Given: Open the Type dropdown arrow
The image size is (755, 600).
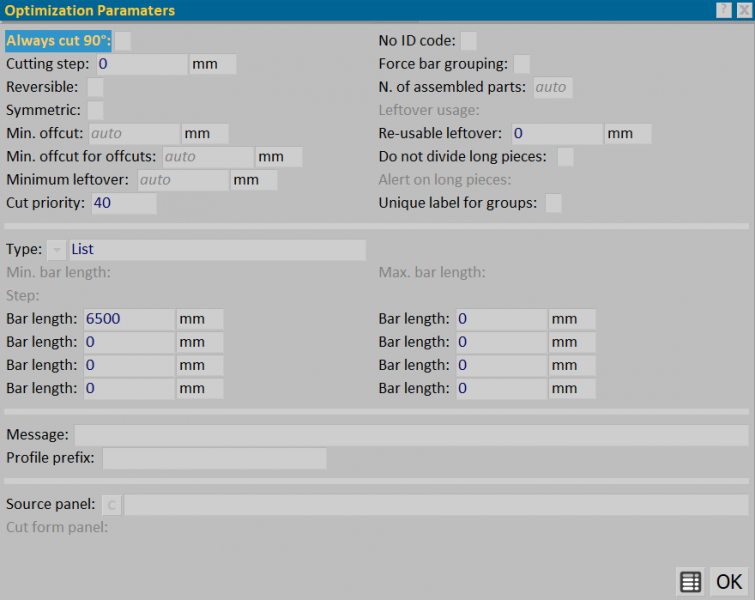Looking at the screenshot, I should coord(57,249).
